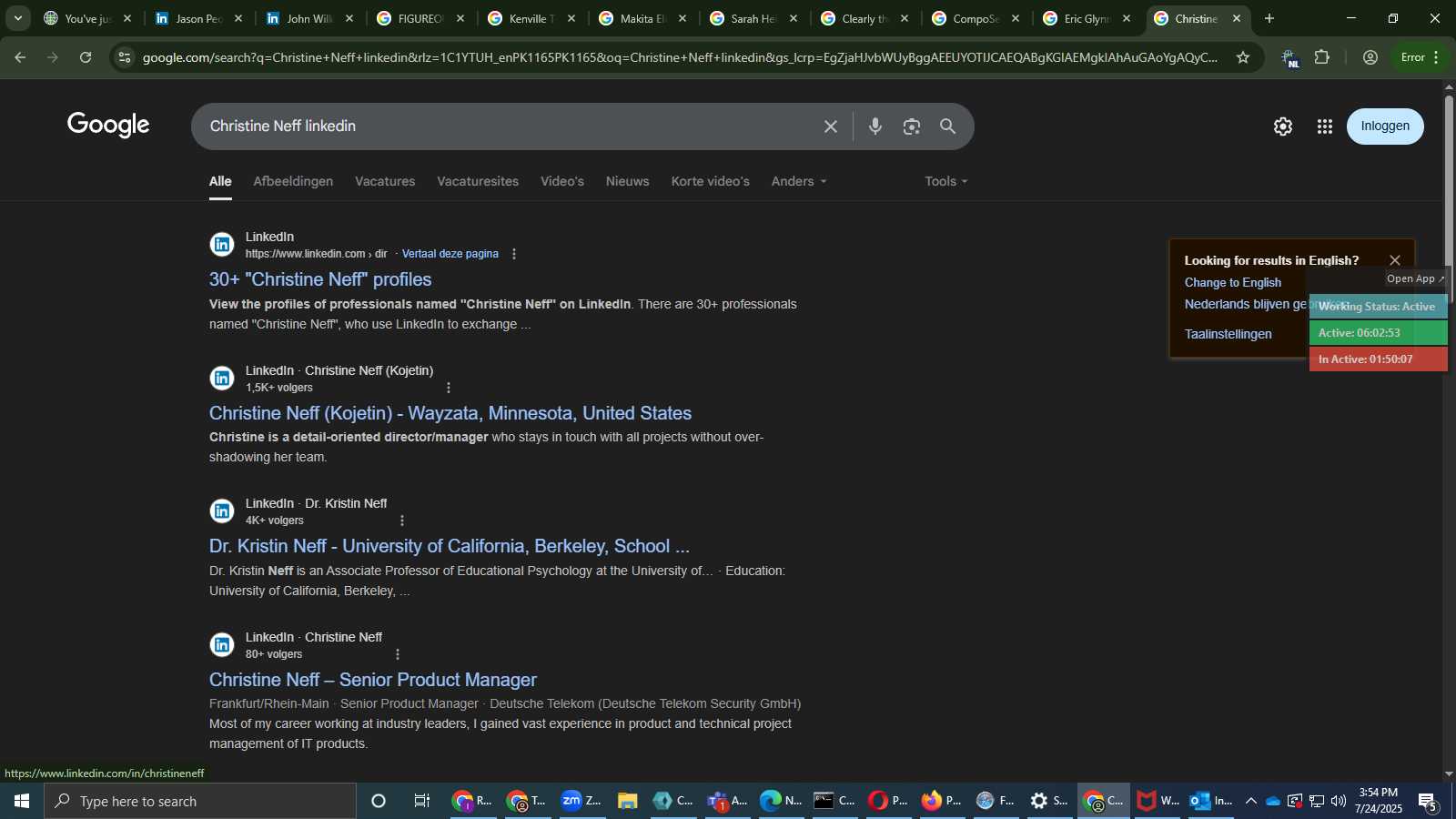Click 'Taalinstellingen' link

tap(1228, 334)
